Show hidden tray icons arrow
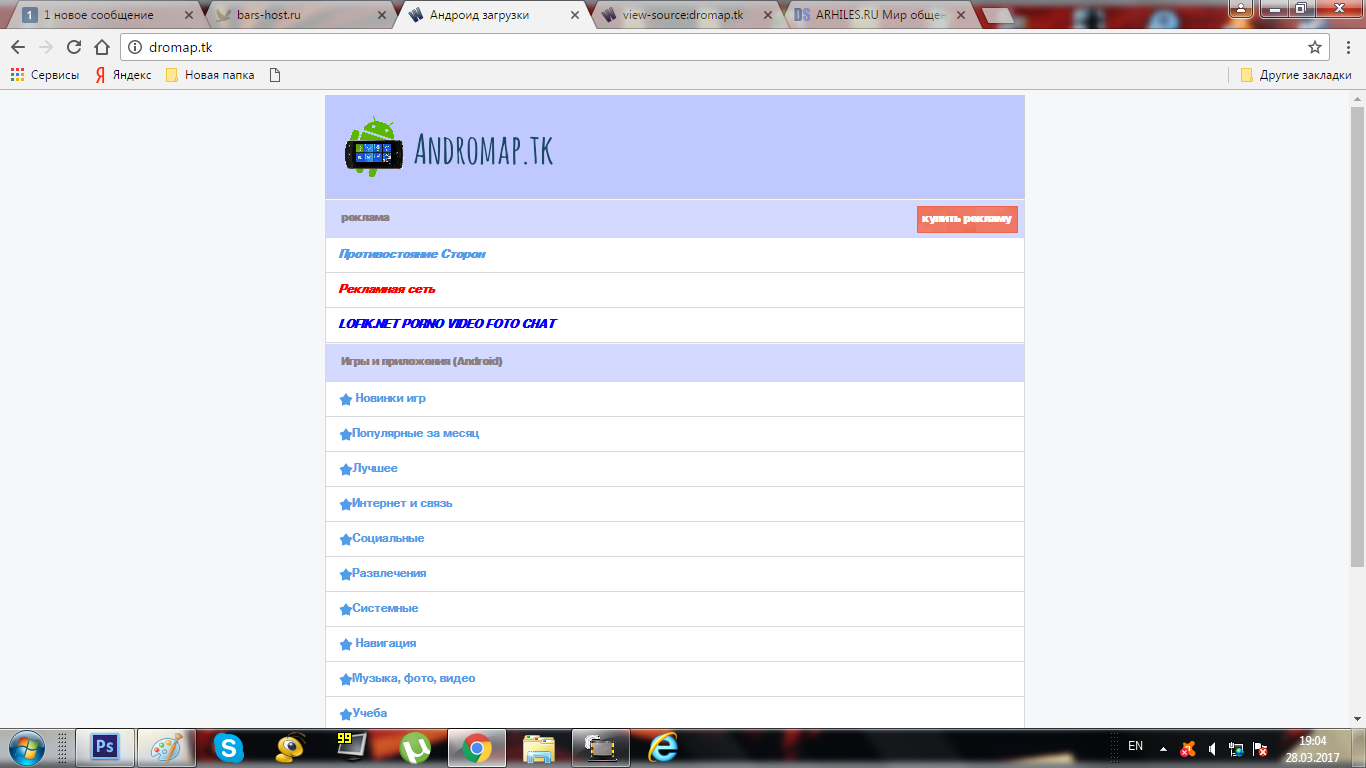 1163,748
